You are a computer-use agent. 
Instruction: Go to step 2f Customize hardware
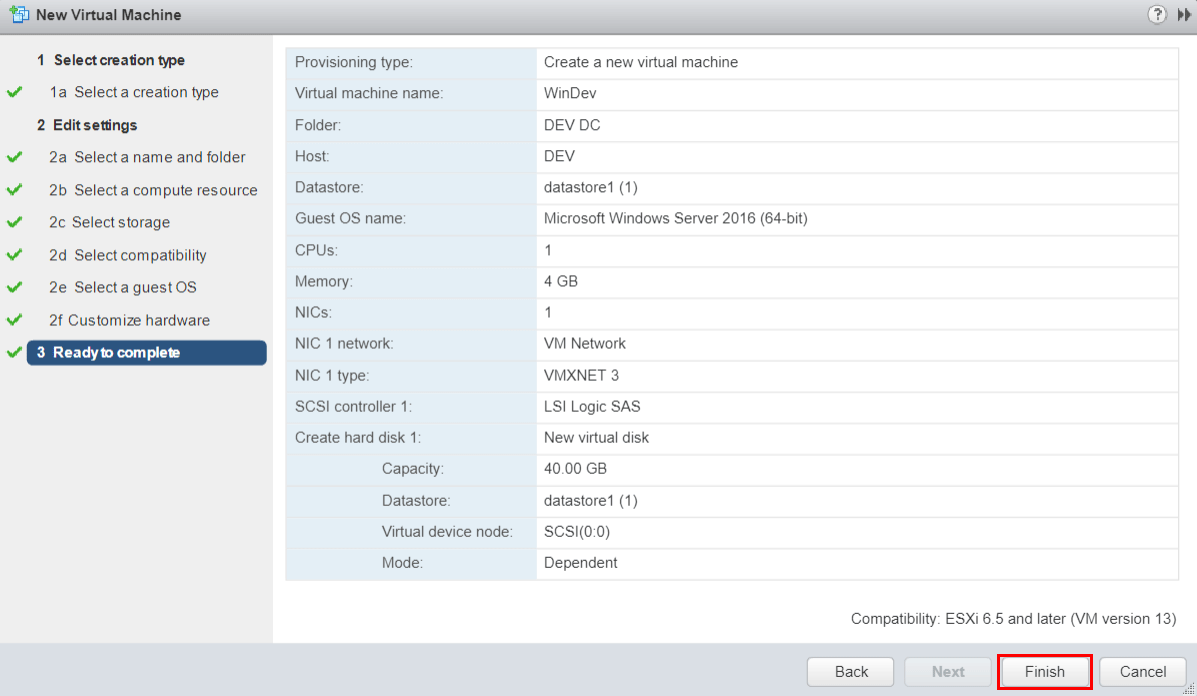(130, 321)
